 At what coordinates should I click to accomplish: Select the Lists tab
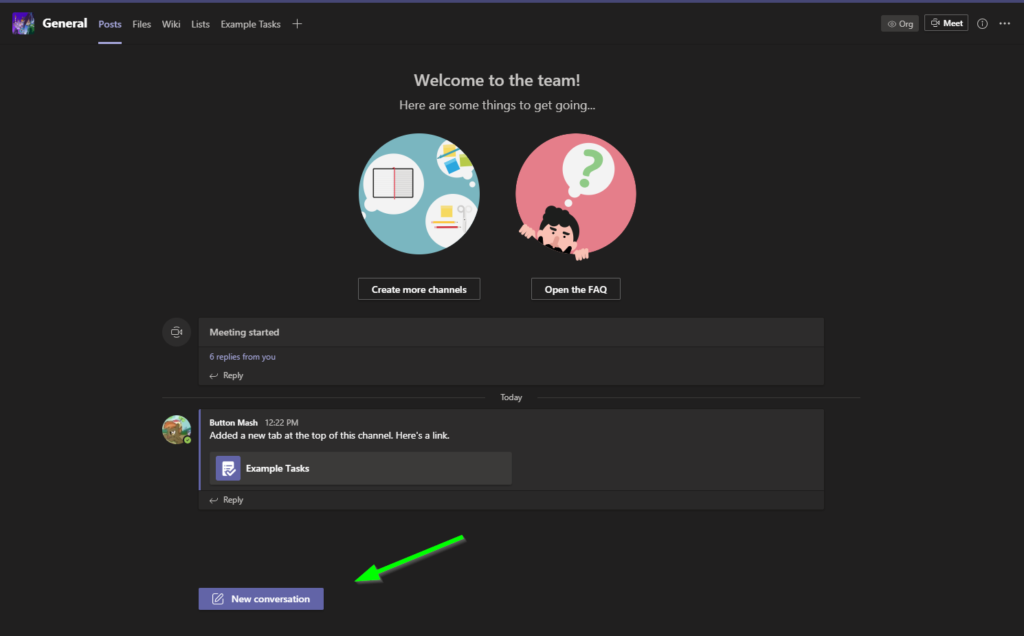200,24
